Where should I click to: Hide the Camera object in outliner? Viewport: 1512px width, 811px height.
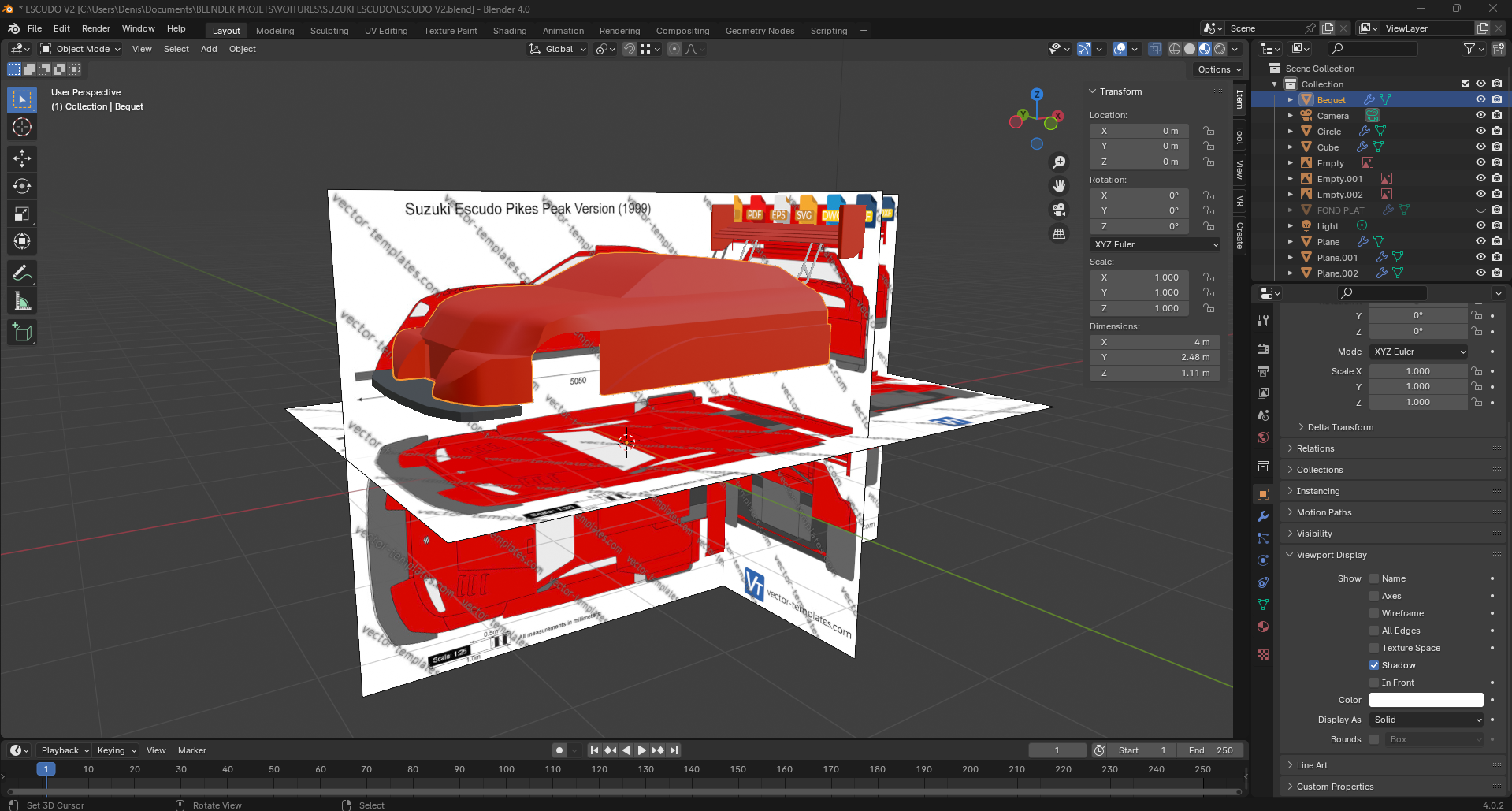pos(1480,115)
